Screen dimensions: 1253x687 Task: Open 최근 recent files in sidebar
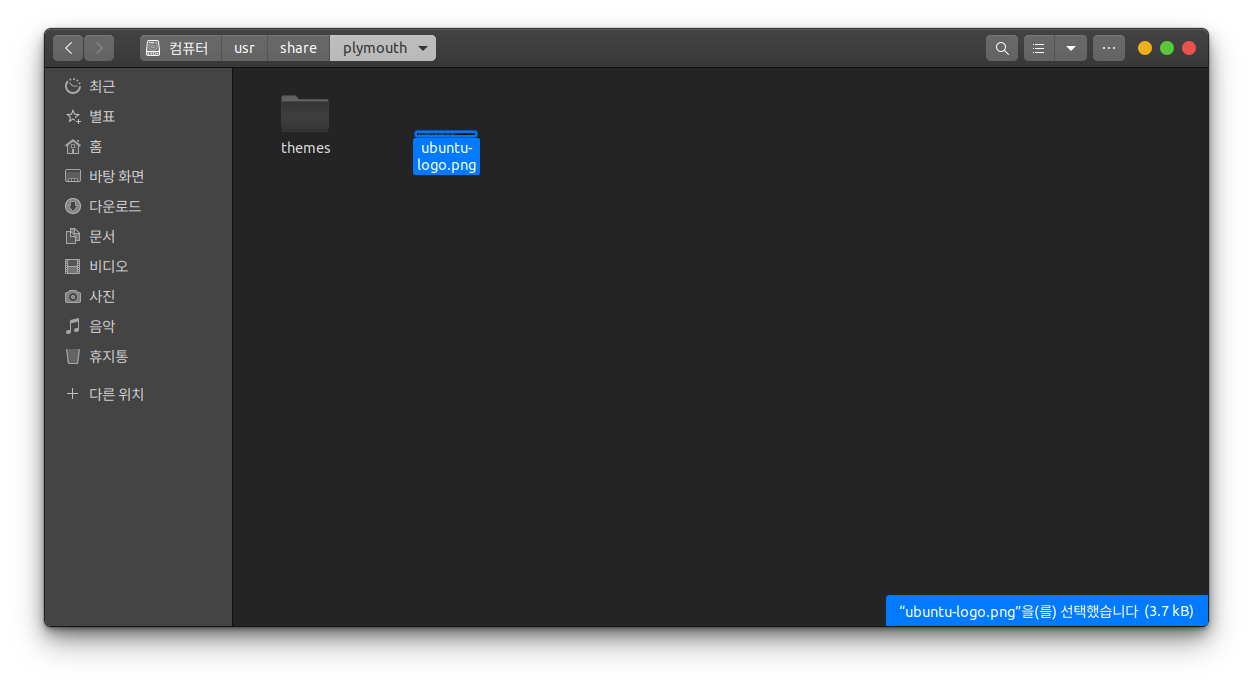(102, 86)
